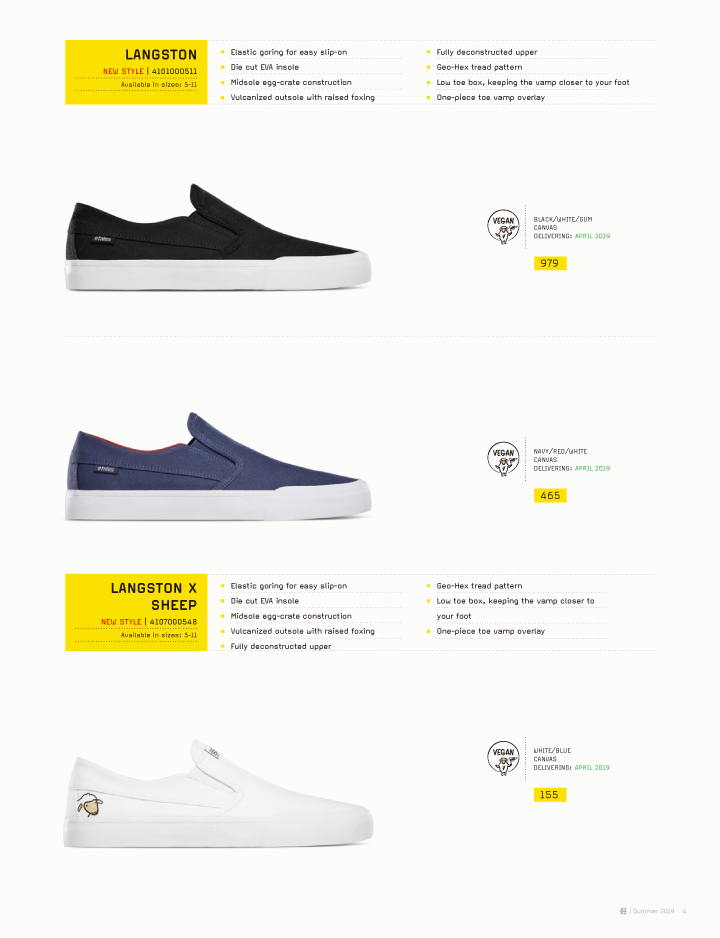Screen dimensions: 720x938
Task: Click the Summer 2019 footer text
Action: pos(653,911)
